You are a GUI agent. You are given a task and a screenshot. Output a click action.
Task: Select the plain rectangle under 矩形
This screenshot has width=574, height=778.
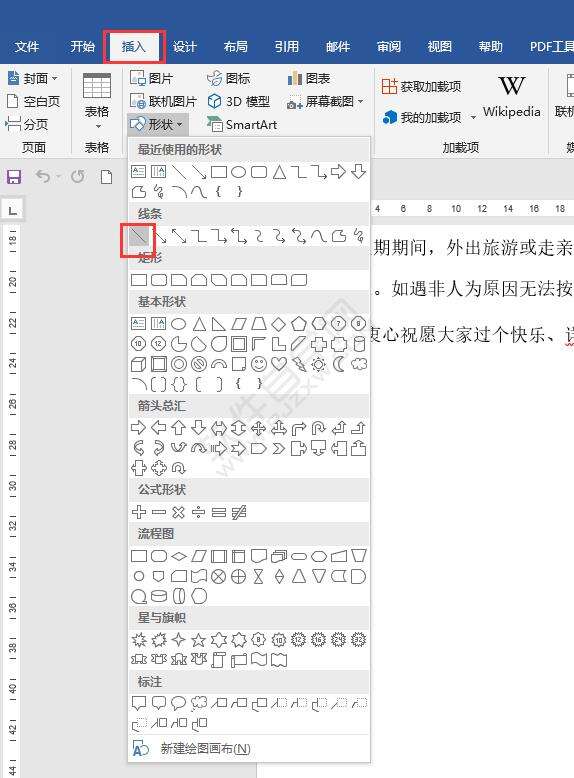(x=138, y=280)
